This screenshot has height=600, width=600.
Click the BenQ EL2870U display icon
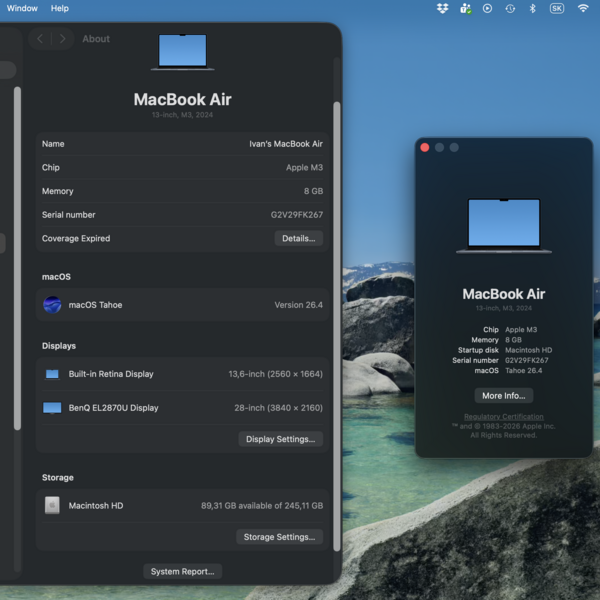(x=52, y=408)
